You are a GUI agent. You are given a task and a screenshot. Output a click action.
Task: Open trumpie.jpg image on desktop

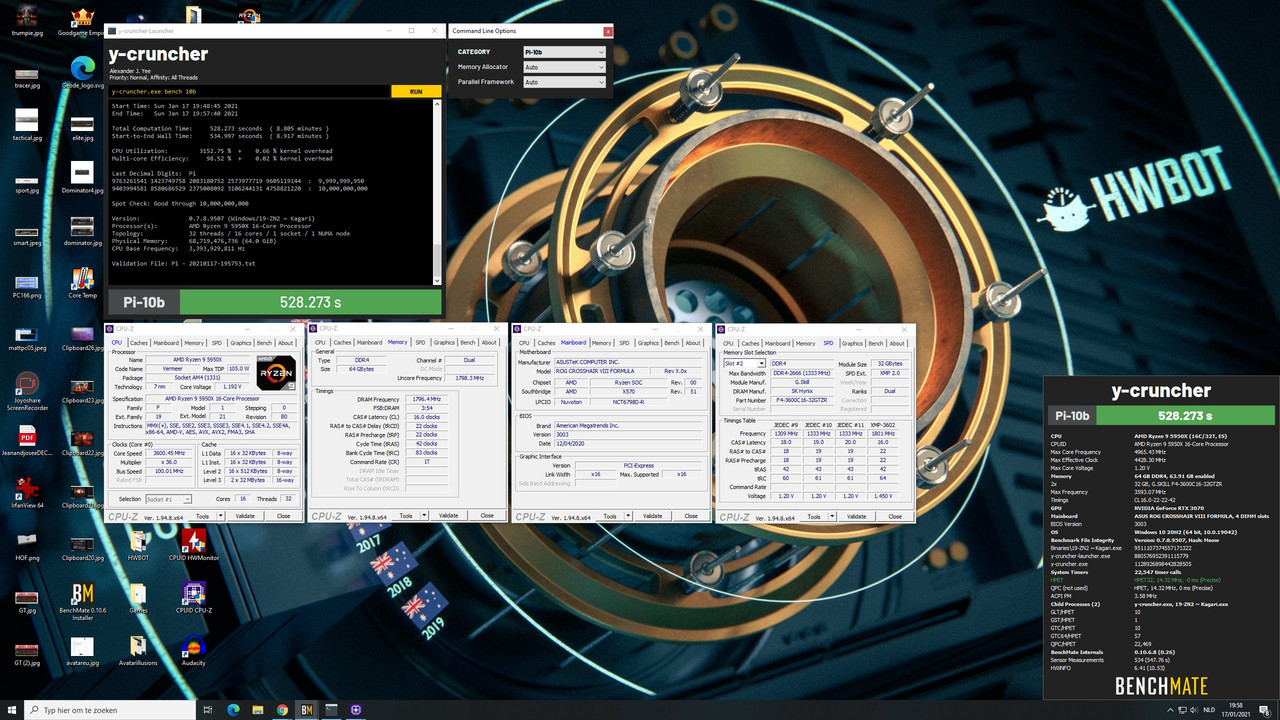(27, 20)
